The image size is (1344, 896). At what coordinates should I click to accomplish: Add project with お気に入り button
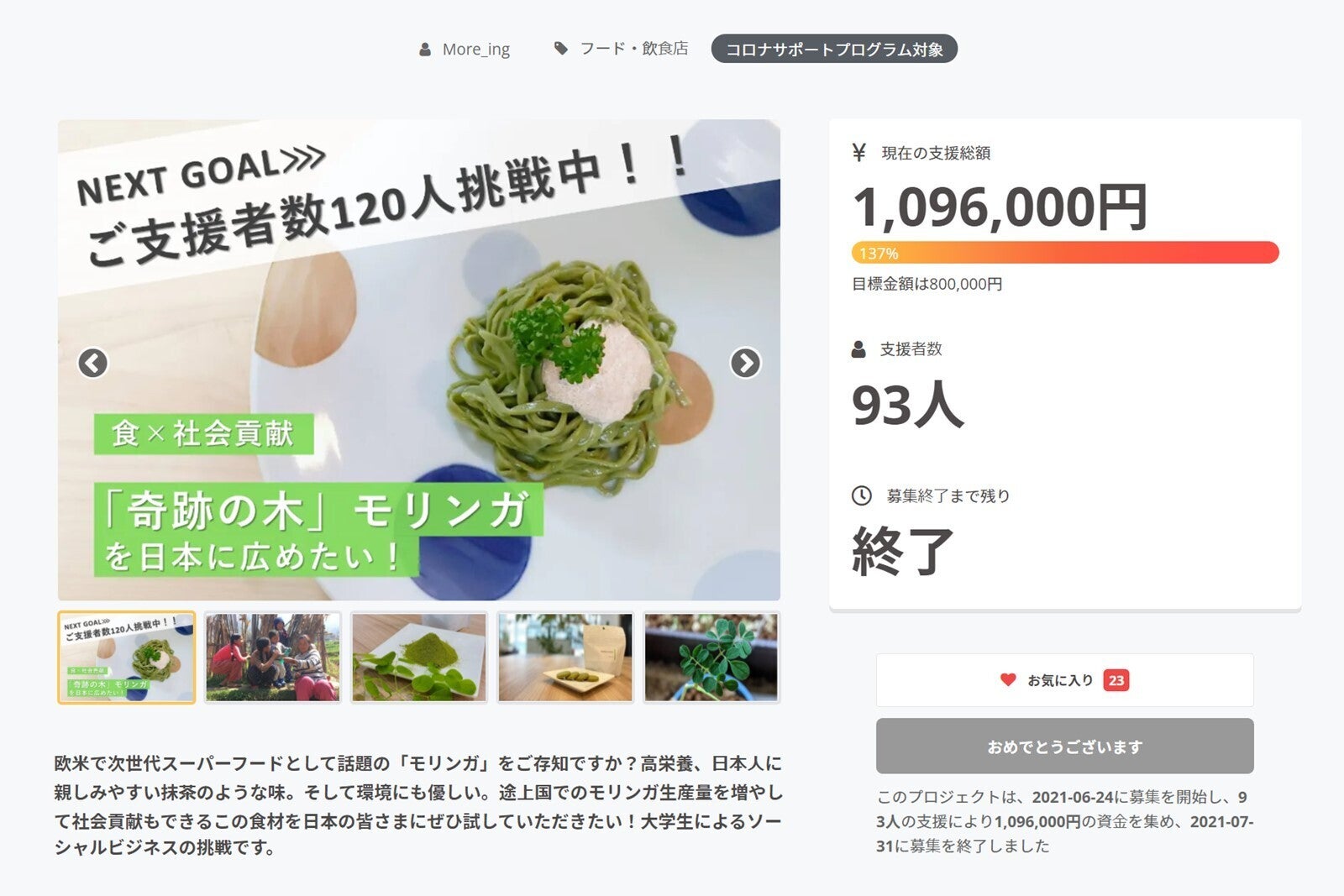[1064, 680]
